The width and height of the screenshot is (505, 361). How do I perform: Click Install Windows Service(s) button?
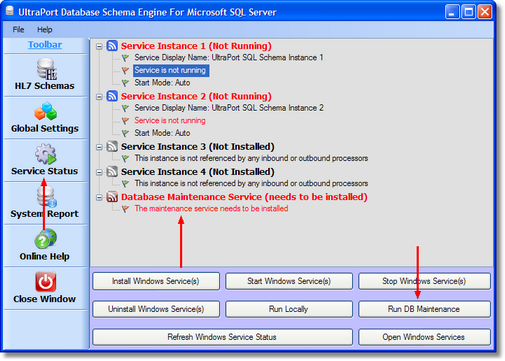coord(156,281)
